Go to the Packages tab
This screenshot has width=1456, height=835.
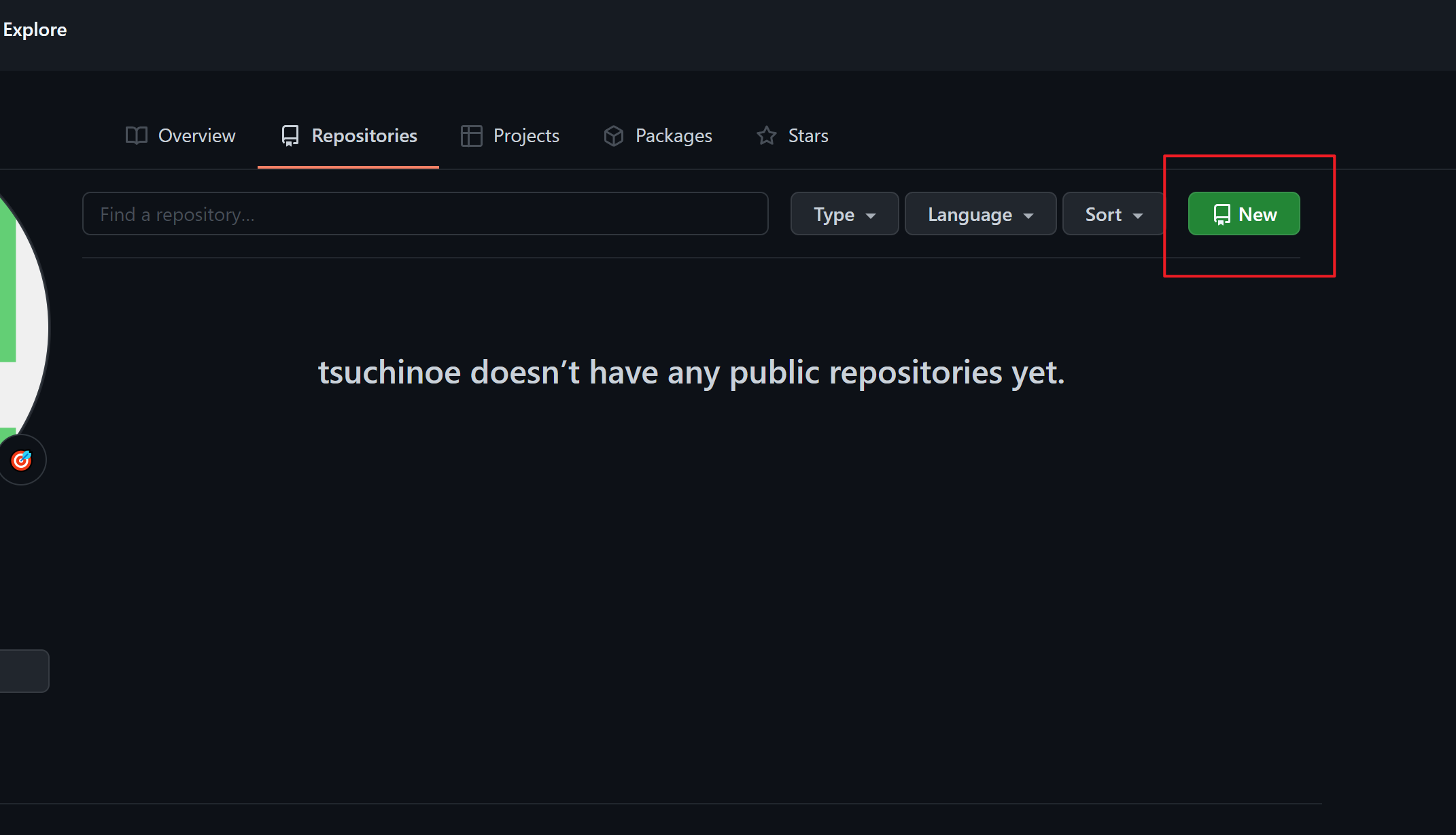(658, 135)
